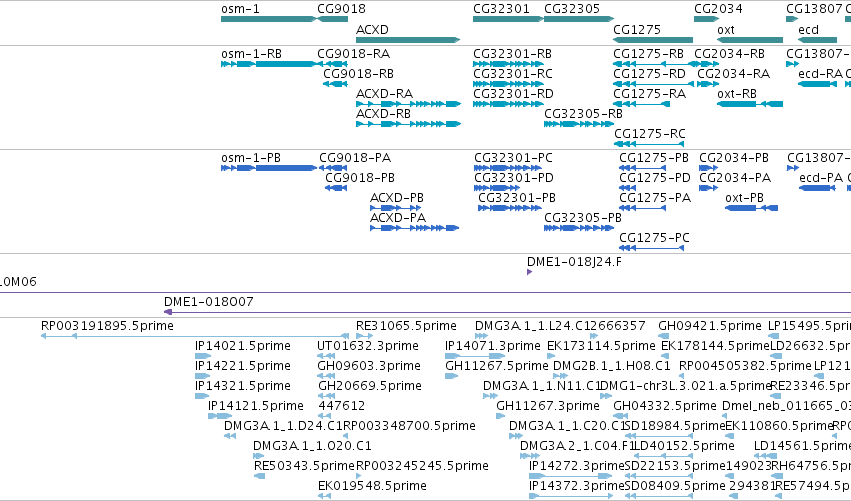Select EST RE50343.5prime
This screenshot has width=851, height=501.
[x=260, y=477]
